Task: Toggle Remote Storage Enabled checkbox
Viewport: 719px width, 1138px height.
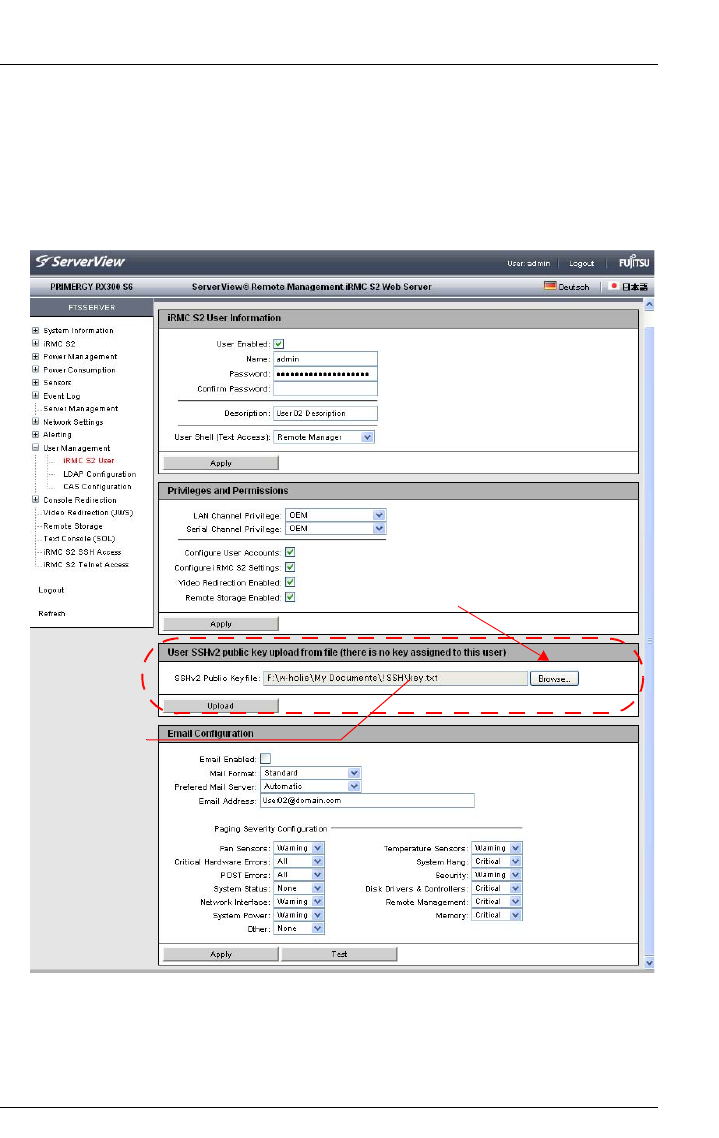Action: 290,597
